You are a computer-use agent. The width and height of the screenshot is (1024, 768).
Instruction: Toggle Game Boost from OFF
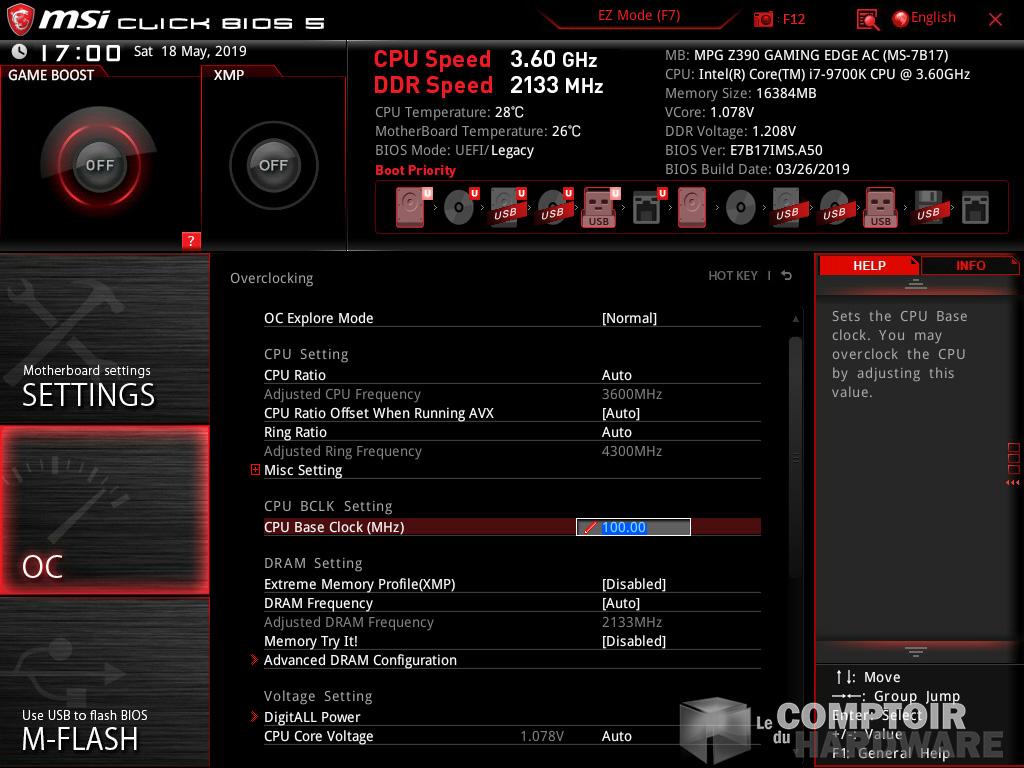[x=101, y=165]
